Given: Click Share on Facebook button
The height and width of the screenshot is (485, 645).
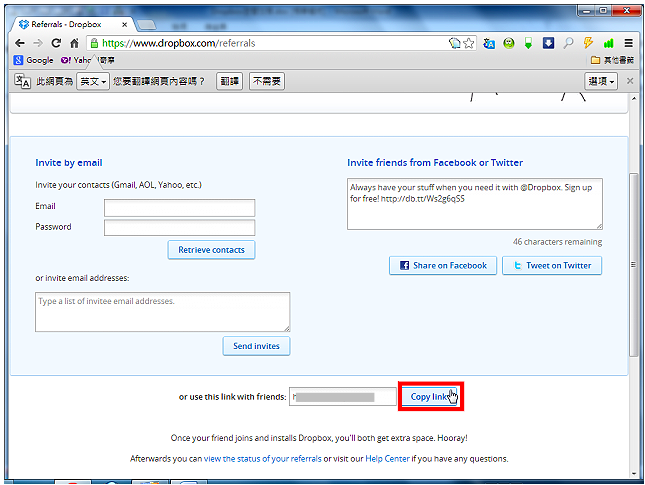Looking at the screenshot, I should click(x=443, y=265).
